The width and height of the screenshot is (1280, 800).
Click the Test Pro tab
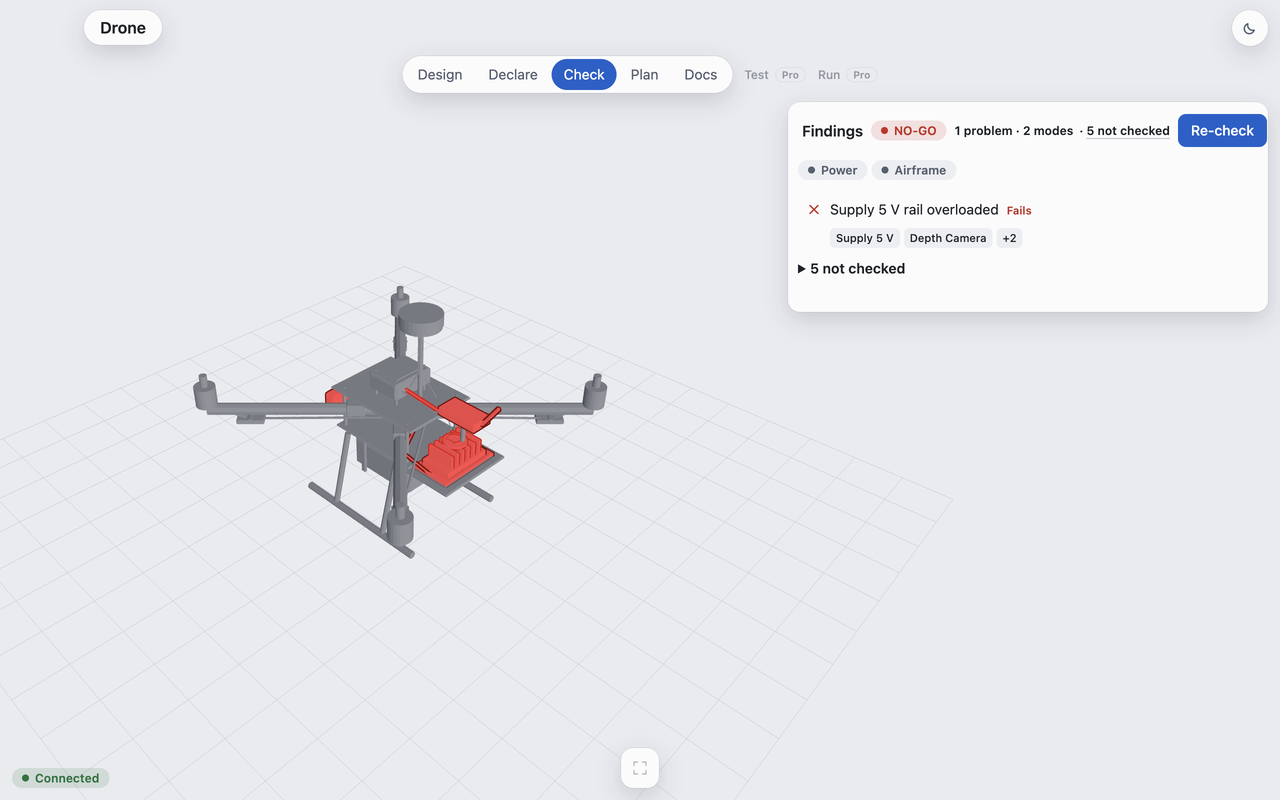tap(774, 75)
